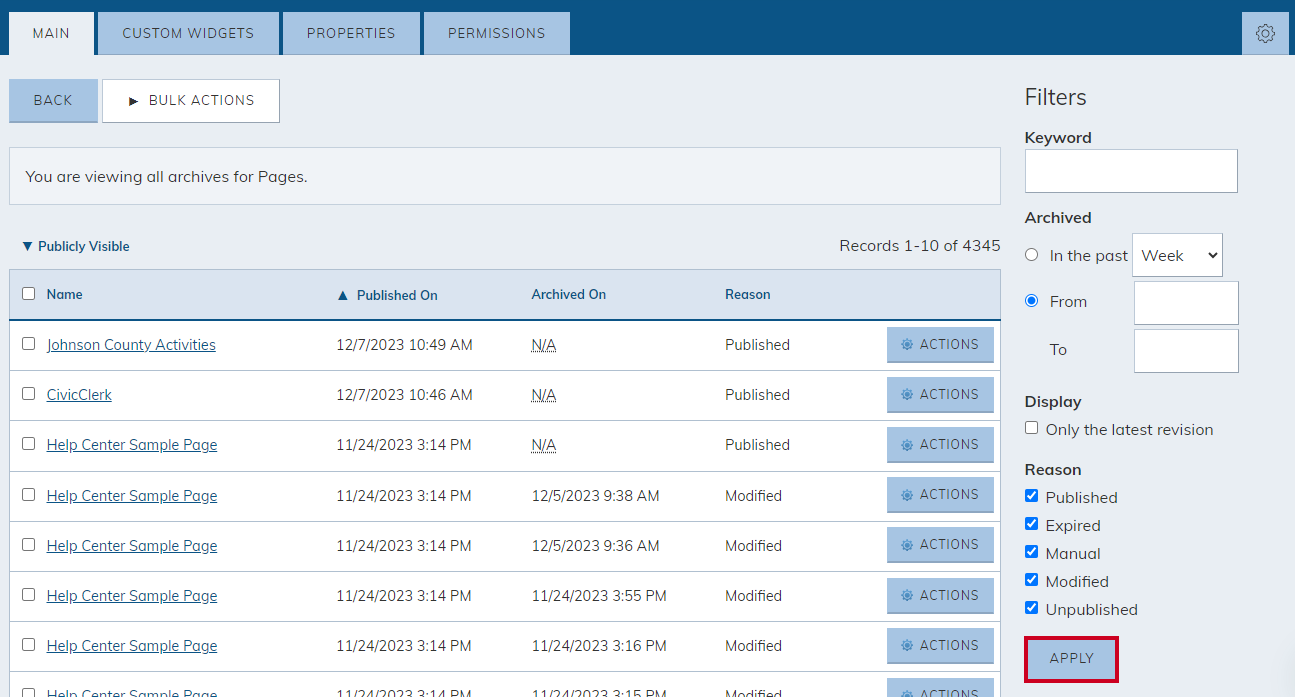Uncheck the Modified reason filter
1295x697 pixels.
point(1032,580)
